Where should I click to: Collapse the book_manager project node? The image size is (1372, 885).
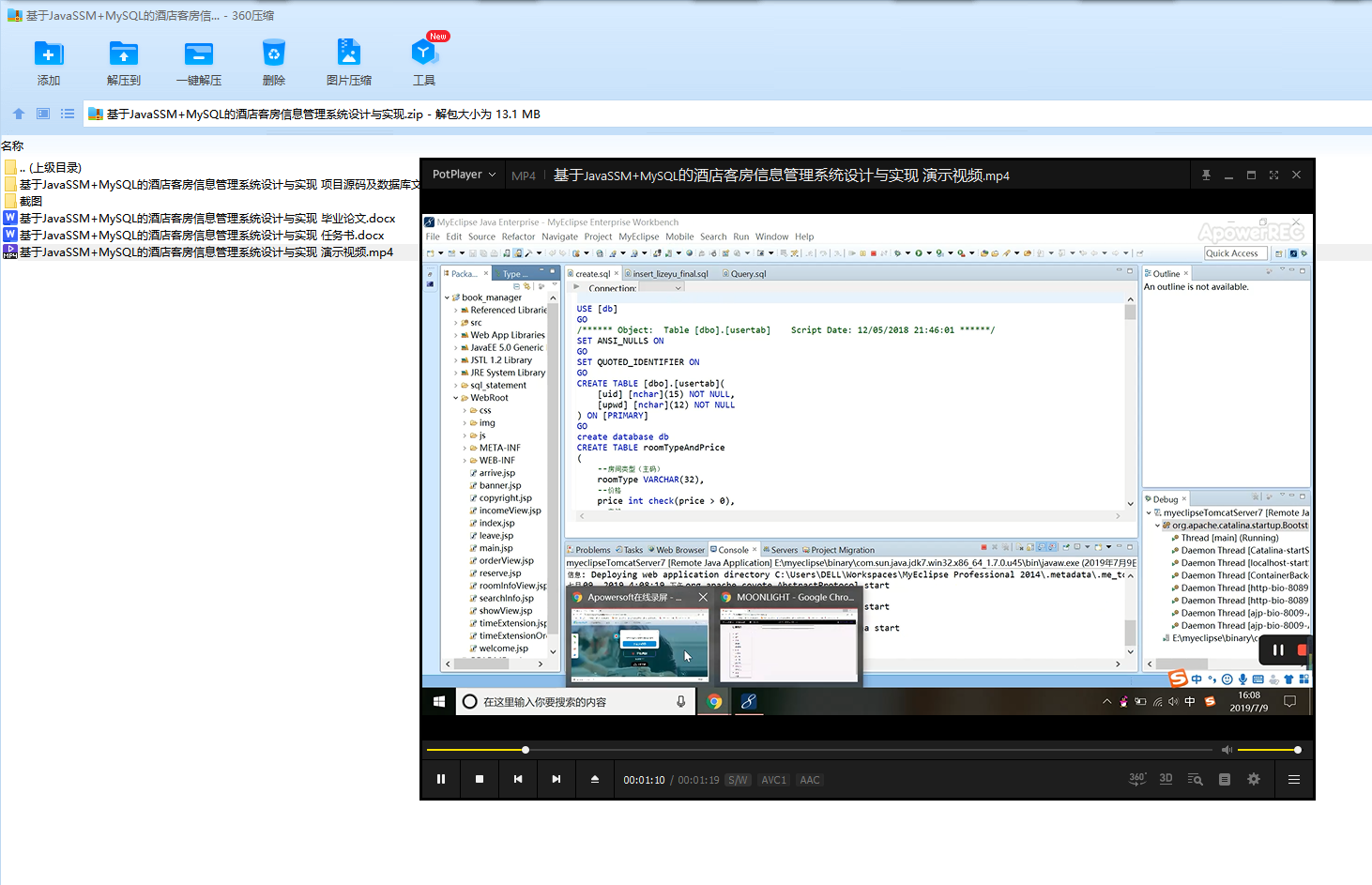pyautogui.click(x=447, y=298)
